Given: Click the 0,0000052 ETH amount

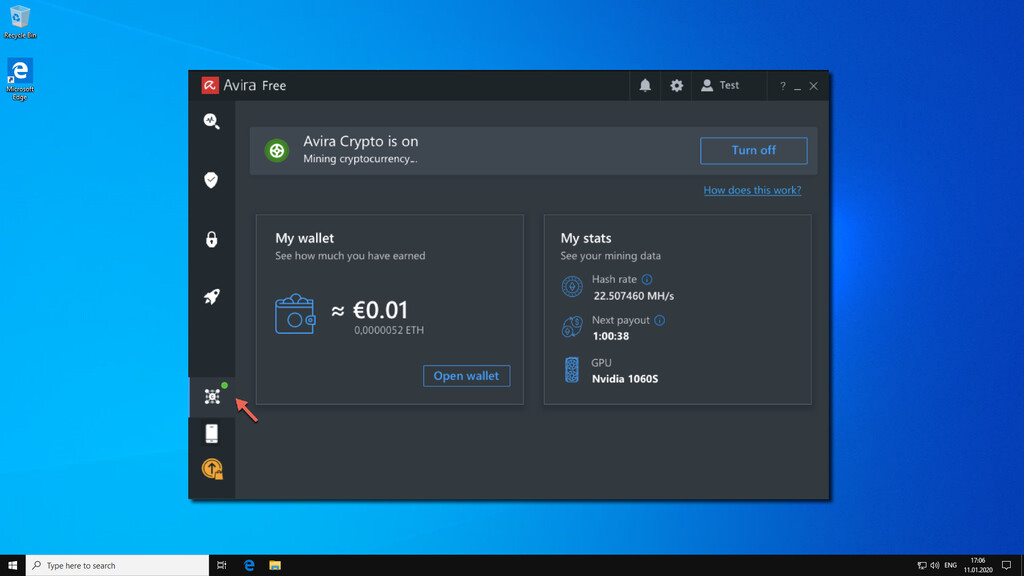Looking at the screenshot, I should (x=389, y=330).
